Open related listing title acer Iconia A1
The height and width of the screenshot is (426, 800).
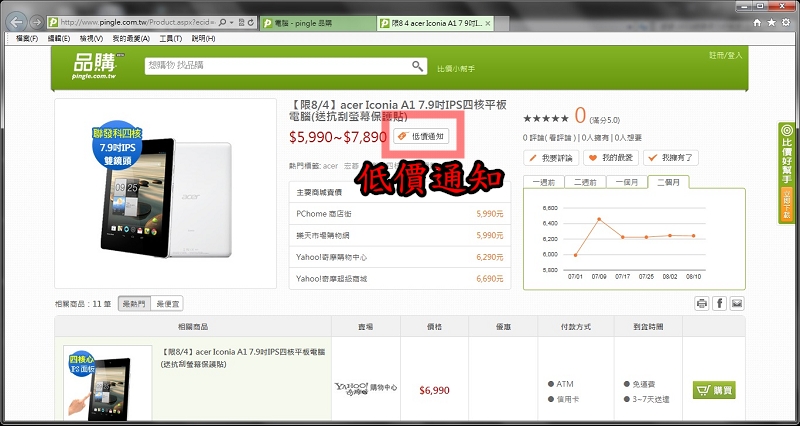click(243, 358)
